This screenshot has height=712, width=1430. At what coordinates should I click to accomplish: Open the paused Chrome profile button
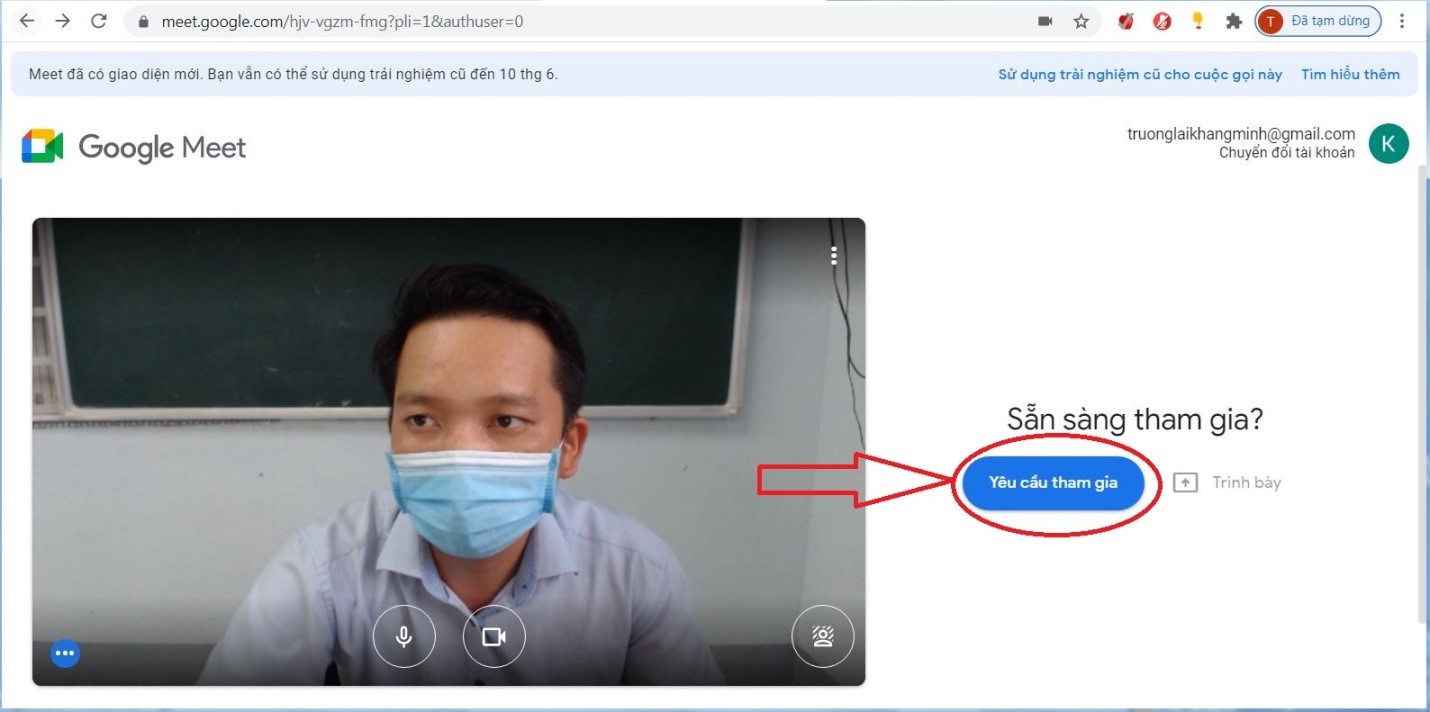(1318, 21)
